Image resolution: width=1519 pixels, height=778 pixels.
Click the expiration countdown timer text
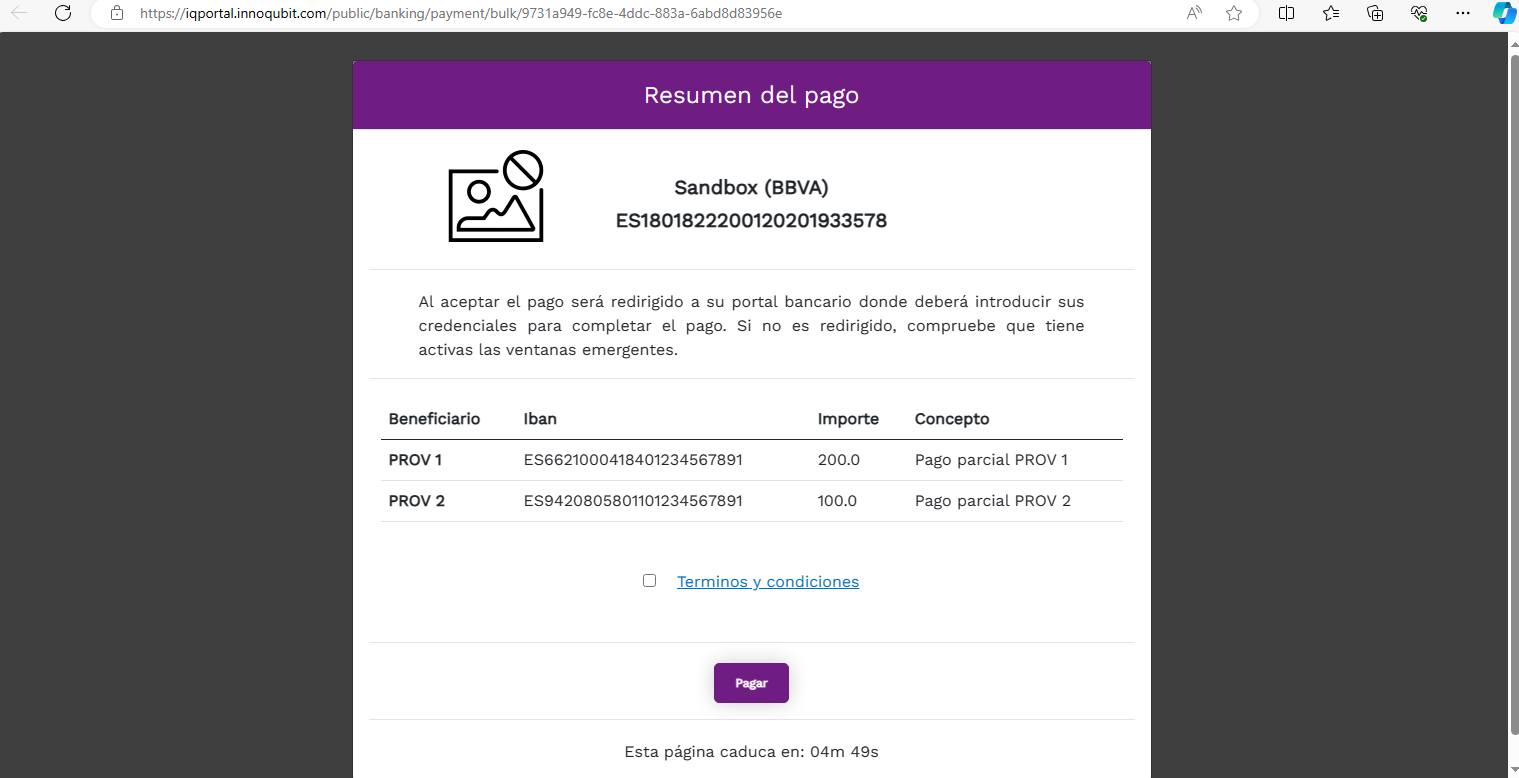pyautogui.click(x=751, y=751)
